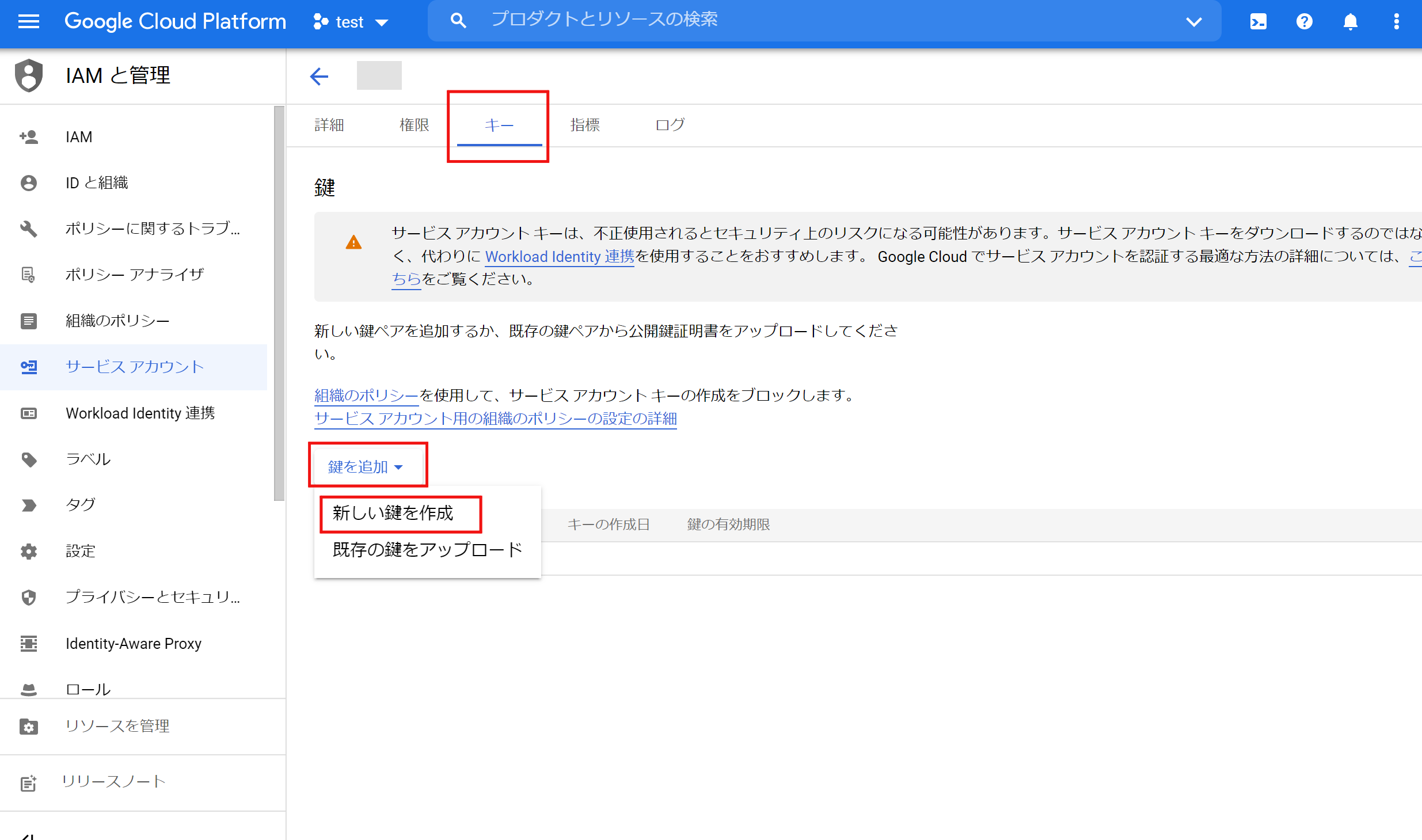Click the search magnifier icon
The width and height of the screenshot is (1422, 840).
tap(458, 21)
